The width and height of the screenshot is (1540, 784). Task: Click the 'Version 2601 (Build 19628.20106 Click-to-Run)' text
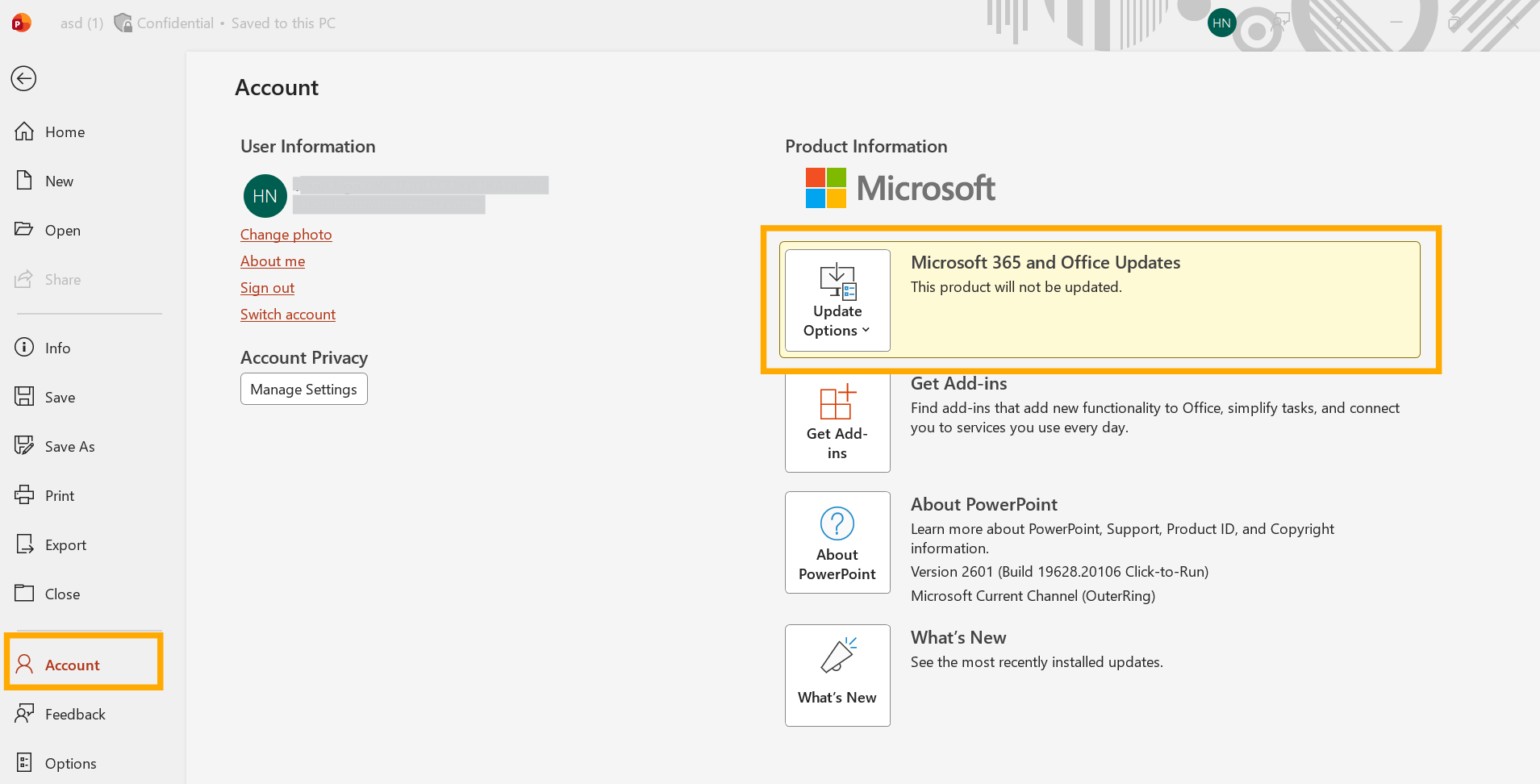coord(1059,571)
